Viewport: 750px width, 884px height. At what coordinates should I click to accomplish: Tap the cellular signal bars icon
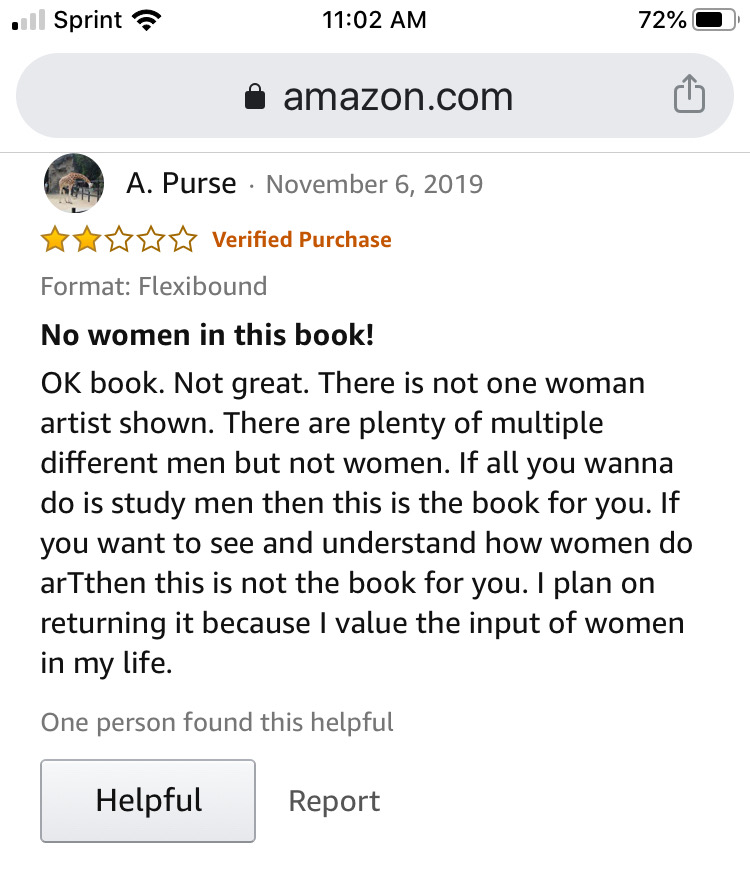point(28,20)
